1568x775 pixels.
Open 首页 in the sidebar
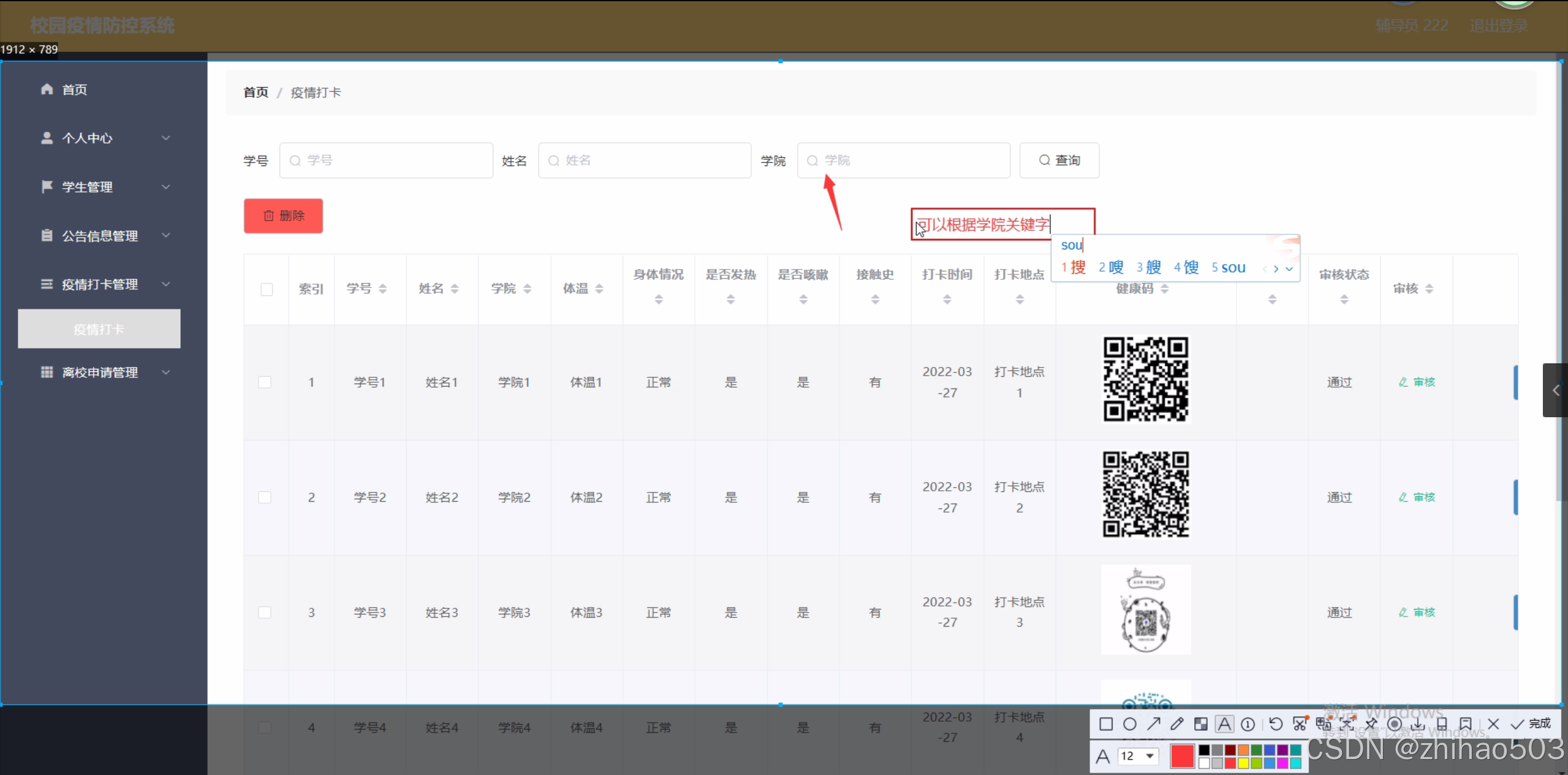(x=74, y=89)
